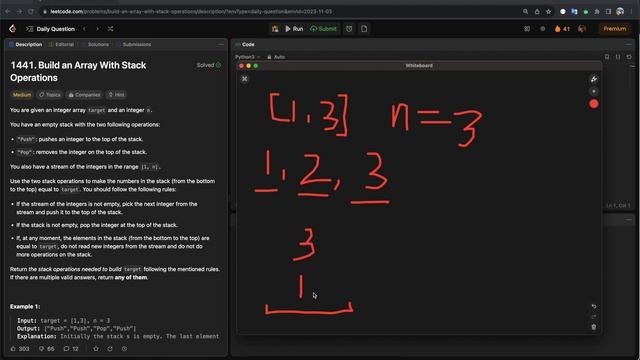640x360 pixels.
Task: Open the timer alarm clock icon
Action: click(349, 29)
